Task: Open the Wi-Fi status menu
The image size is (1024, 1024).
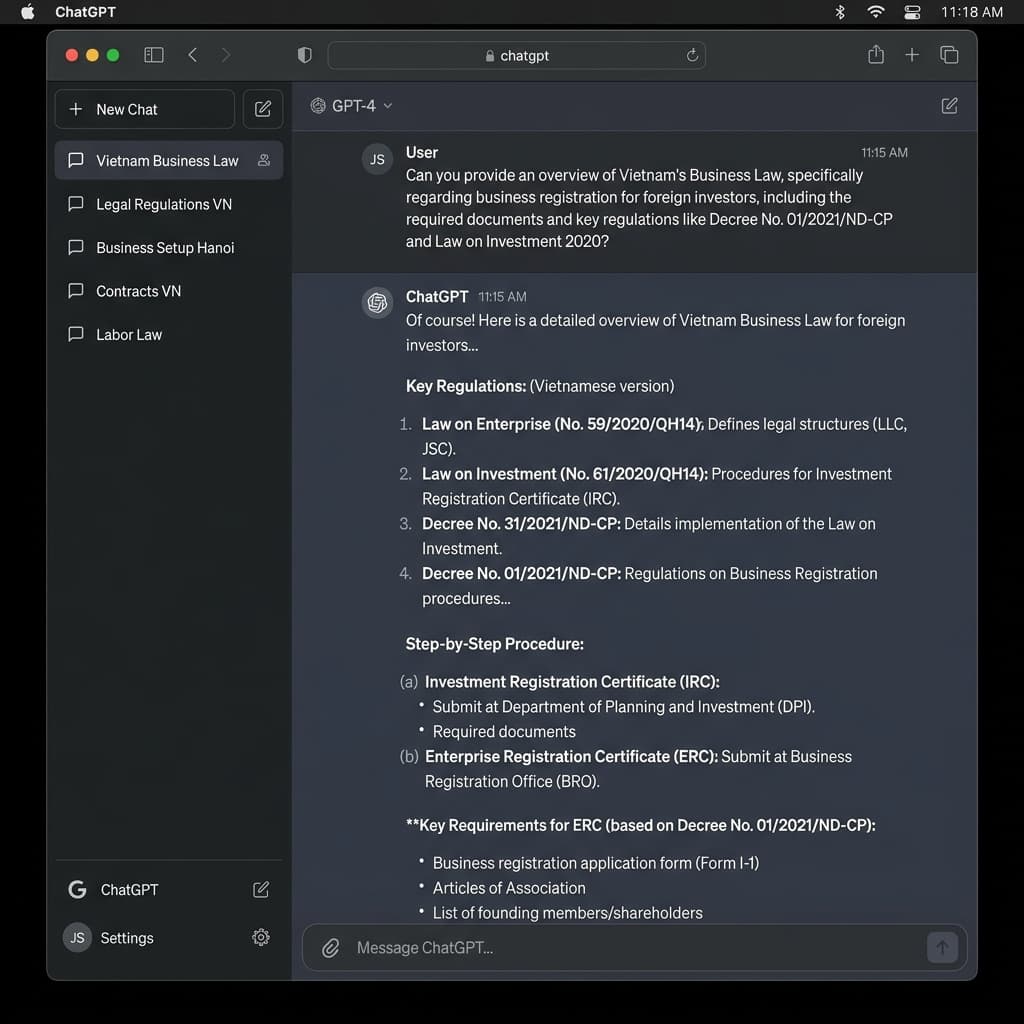Action: (x=875, y=12)
